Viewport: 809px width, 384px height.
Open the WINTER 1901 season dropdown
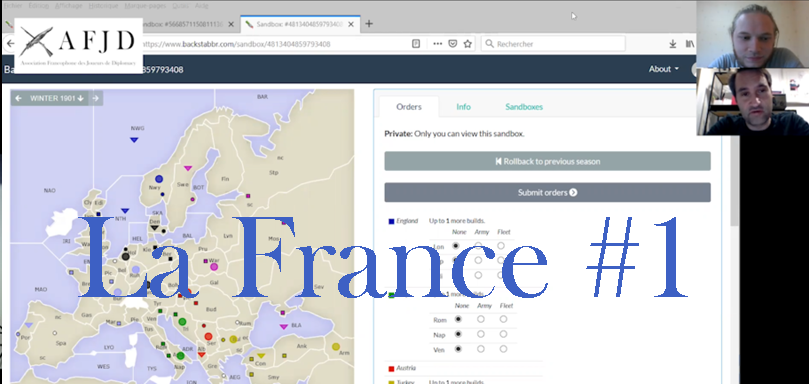[x=57, y=98]
